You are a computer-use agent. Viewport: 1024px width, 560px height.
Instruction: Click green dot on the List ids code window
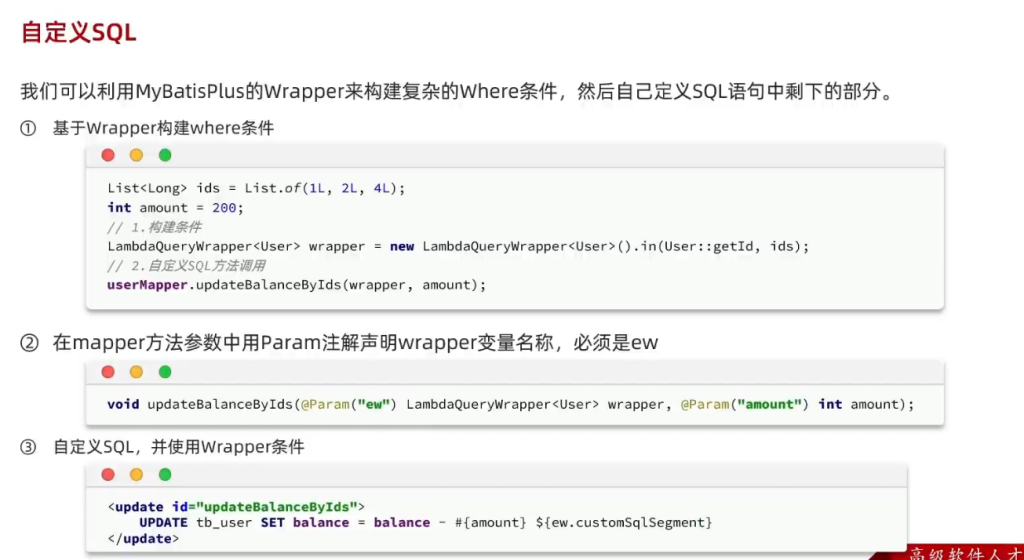coord(165,155)
